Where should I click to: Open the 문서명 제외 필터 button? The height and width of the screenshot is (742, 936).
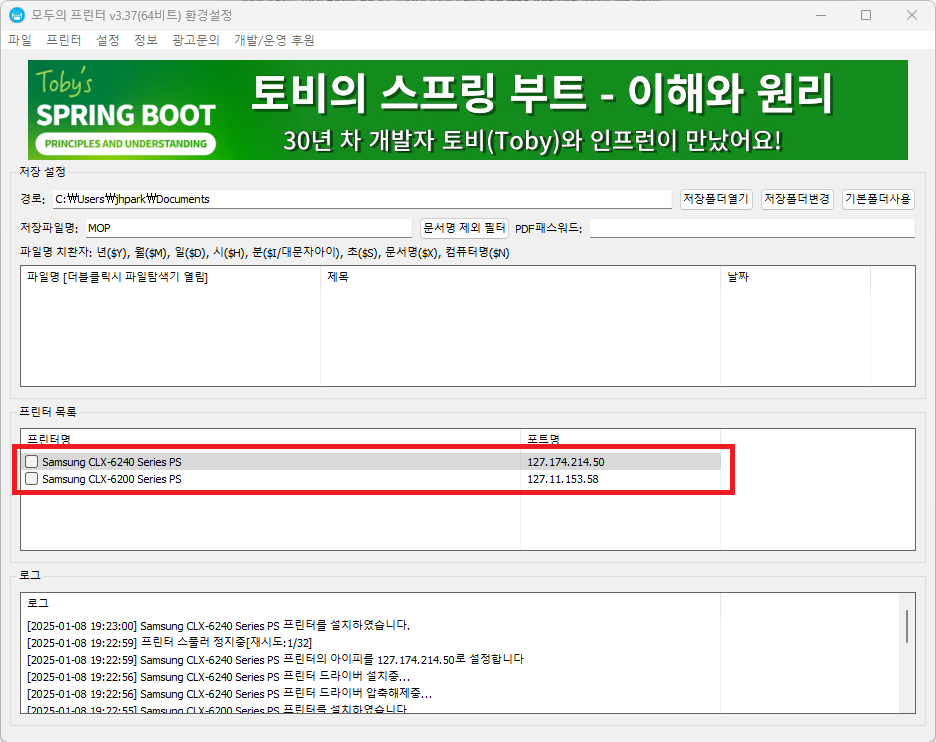tap(464, 227)
